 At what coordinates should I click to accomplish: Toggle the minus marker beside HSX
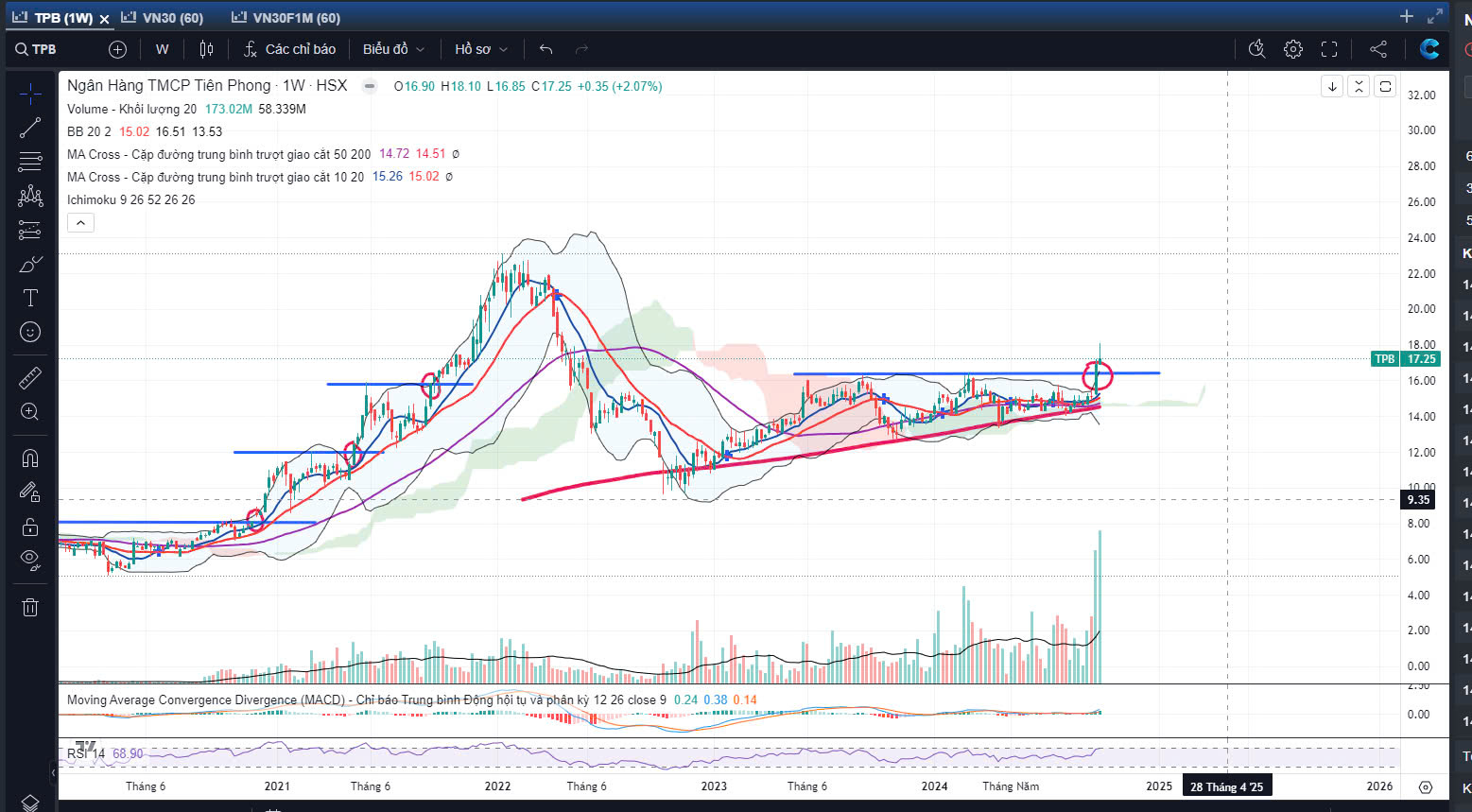pos(370,86)
